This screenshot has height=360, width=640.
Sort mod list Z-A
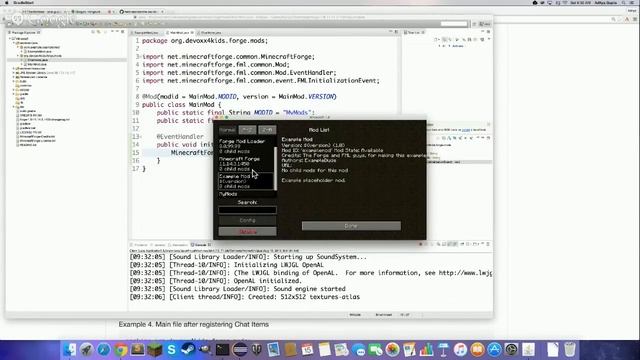[x=267, y=130]
